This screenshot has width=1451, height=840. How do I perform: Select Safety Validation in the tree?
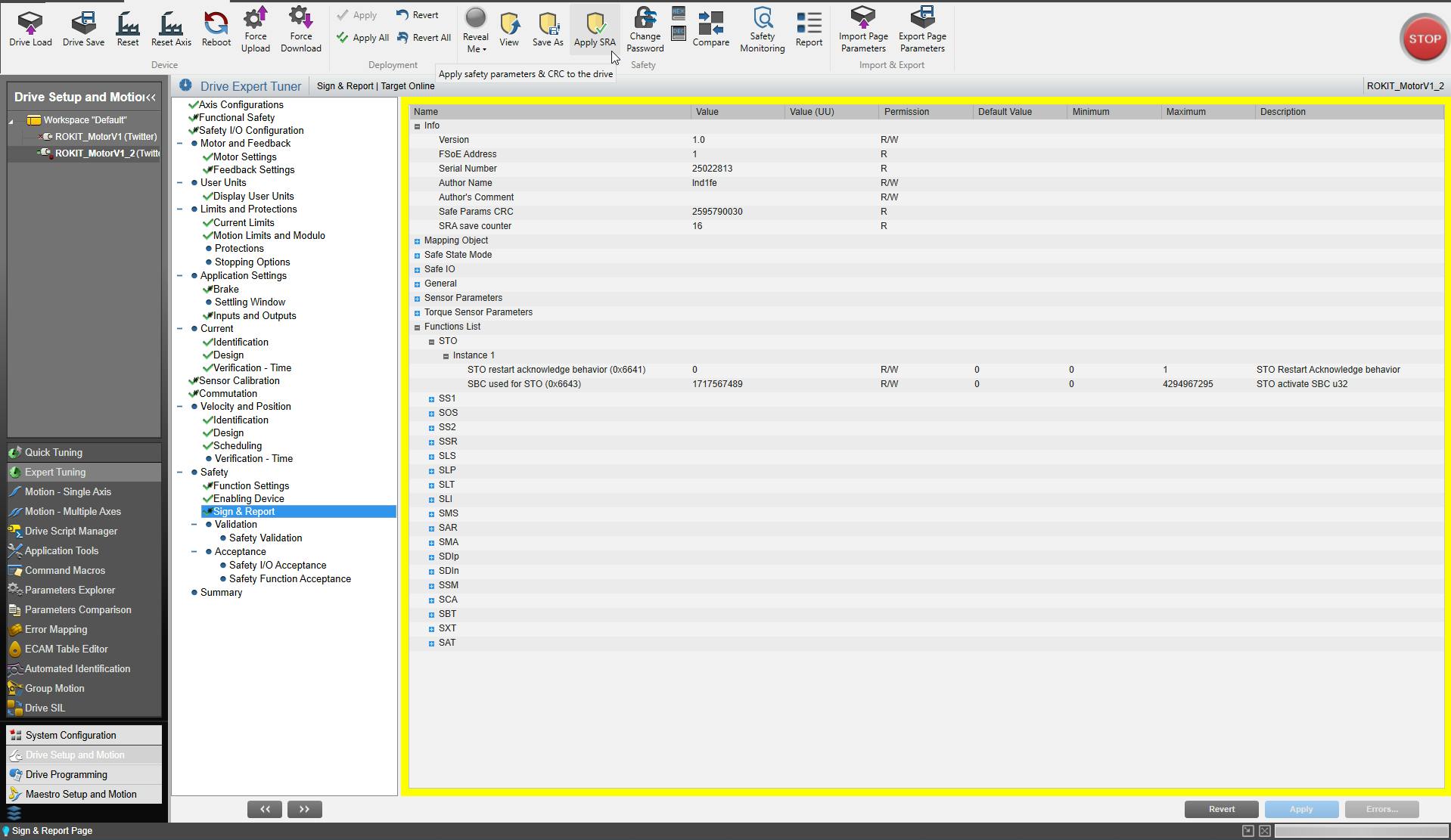(x=265, y=538)
